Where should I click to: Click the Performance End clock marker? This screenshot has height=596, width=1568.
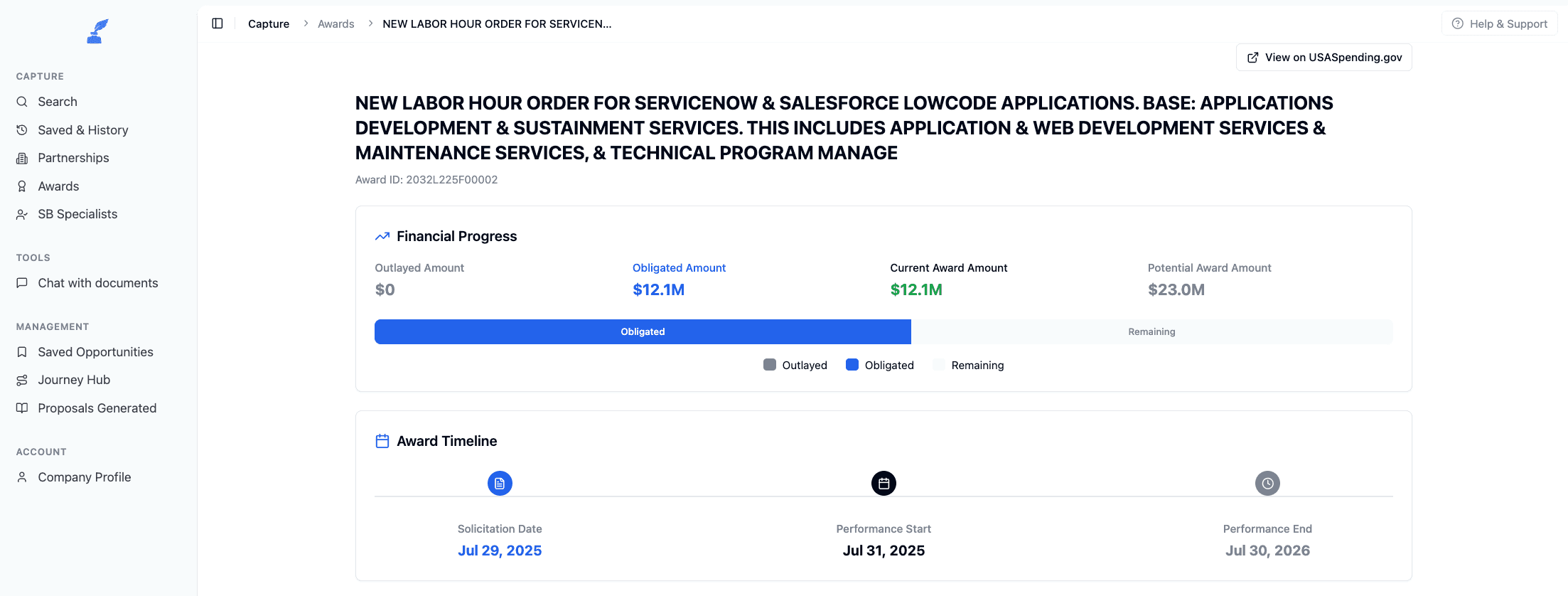[1267, 484]
